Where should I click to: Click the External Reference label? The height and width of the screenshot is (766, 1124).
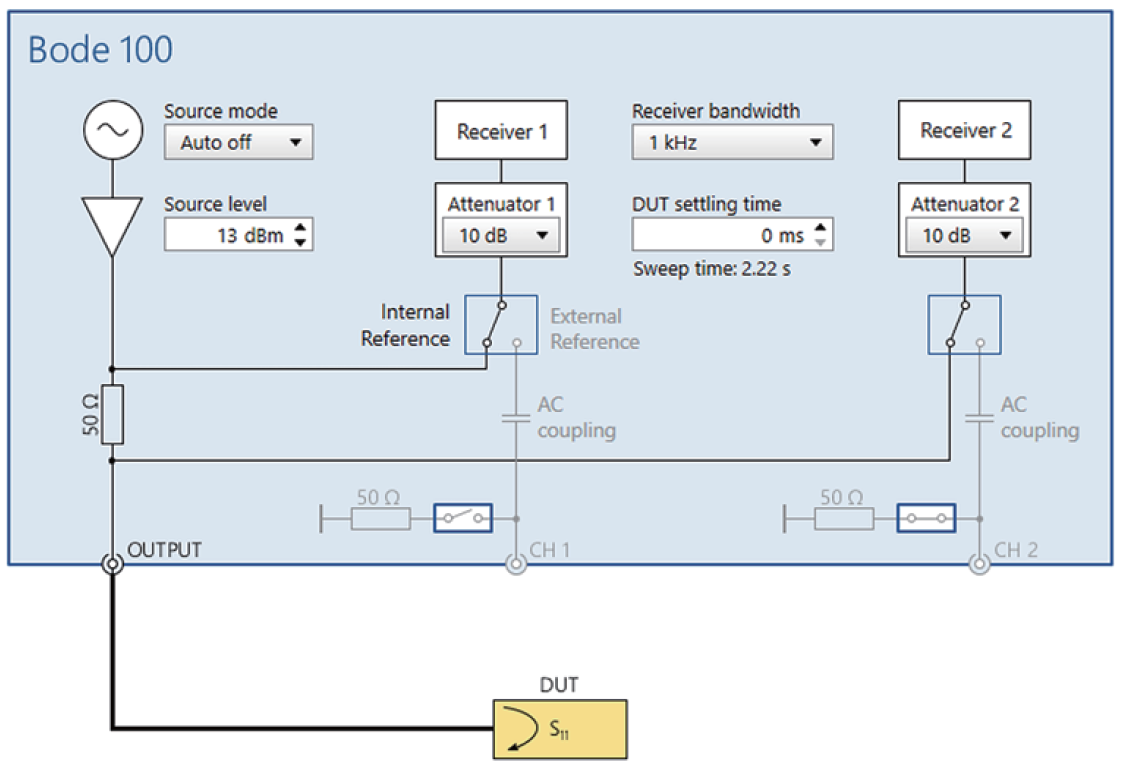[595, 329]
